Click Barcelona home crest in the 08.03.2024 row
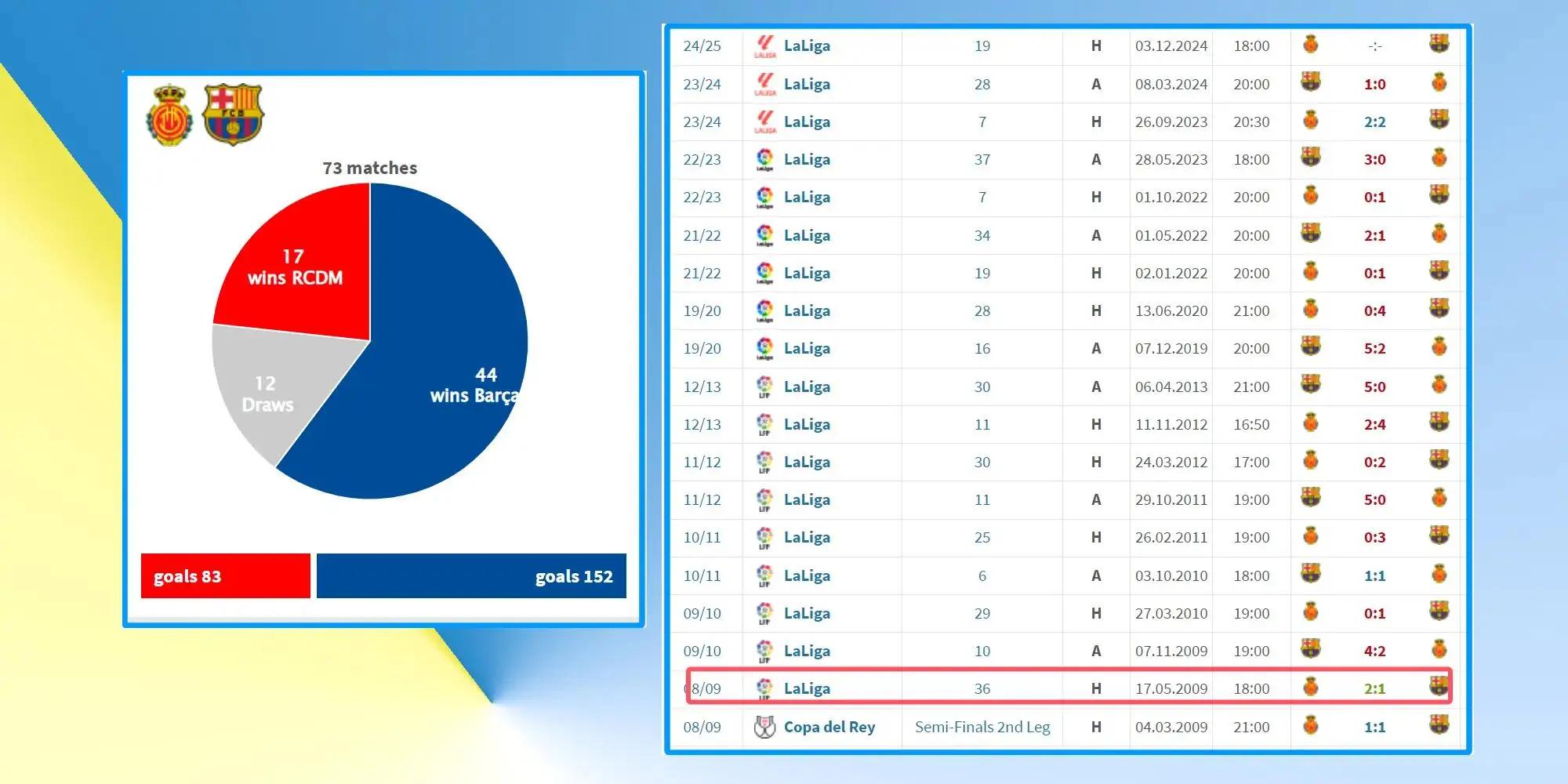The image size is (1568, 784). click(1310, 82)
